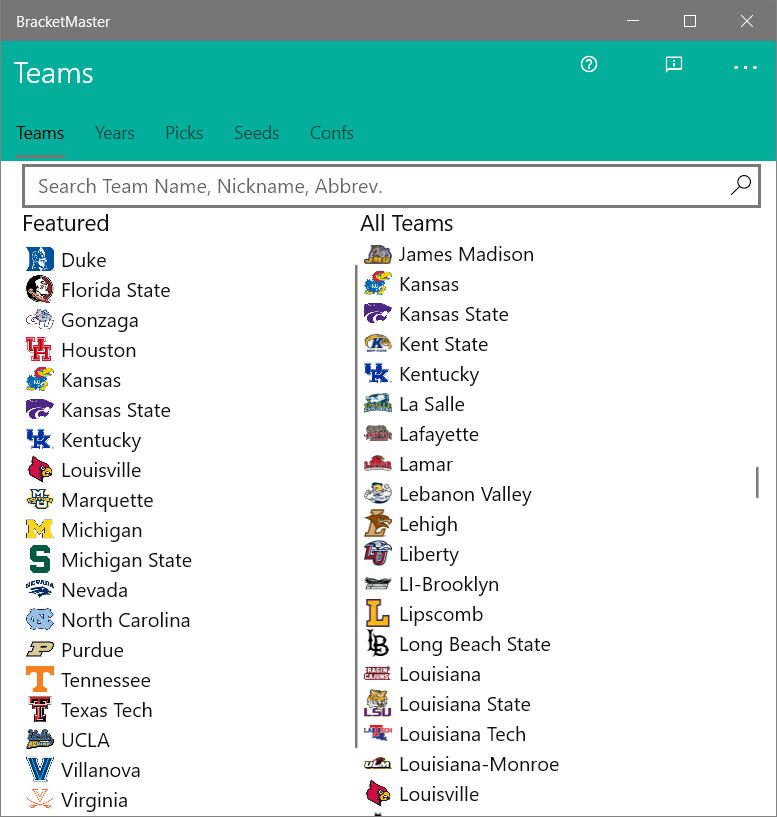Choose Louisville in All Teams list
Image resolution: width=777 pixels, height=817 pixels.
(439, 794)
